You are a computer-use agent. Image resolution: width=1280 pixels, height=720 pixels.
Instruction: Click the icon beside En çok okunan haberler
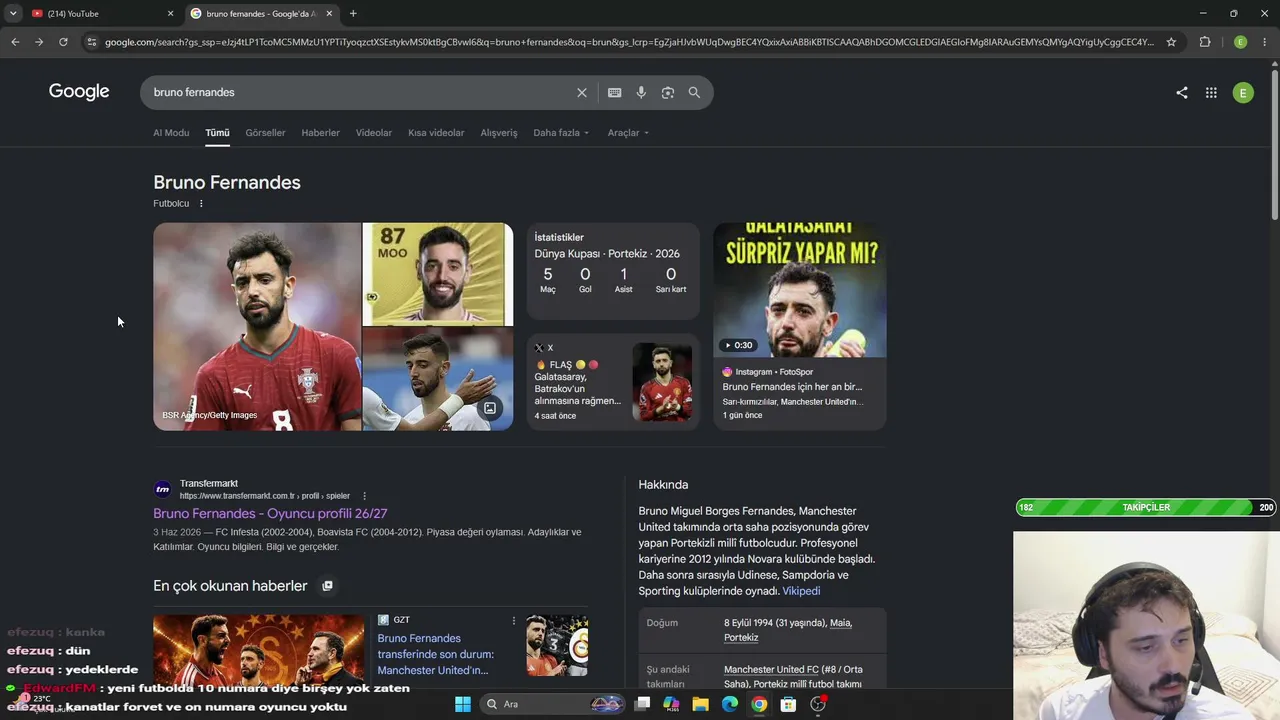(327, 586)
